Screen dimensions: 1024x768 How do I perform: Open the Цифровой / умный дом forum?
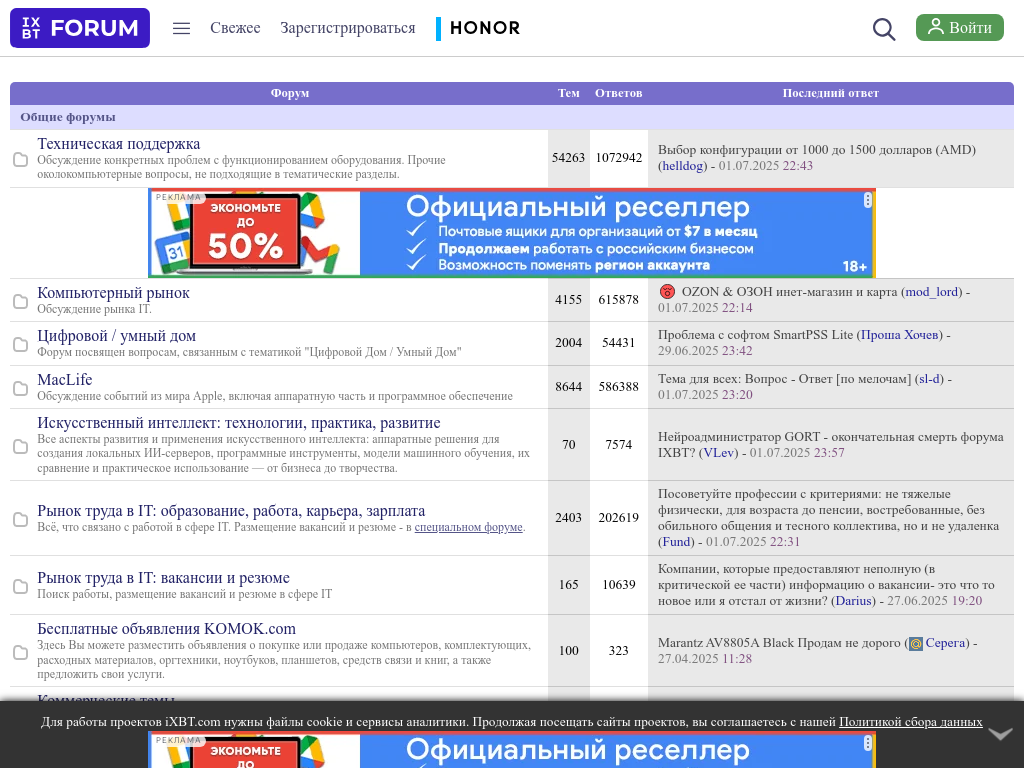(x=116, y=336)
